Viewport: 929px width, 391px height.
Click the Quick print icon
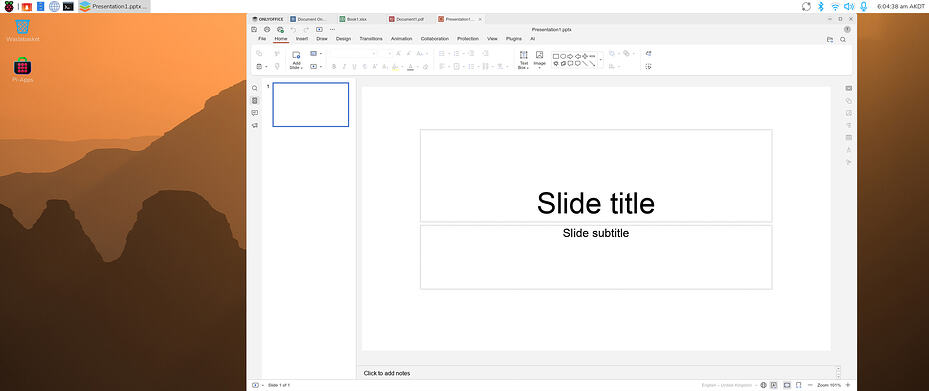[x=280, y=29]
